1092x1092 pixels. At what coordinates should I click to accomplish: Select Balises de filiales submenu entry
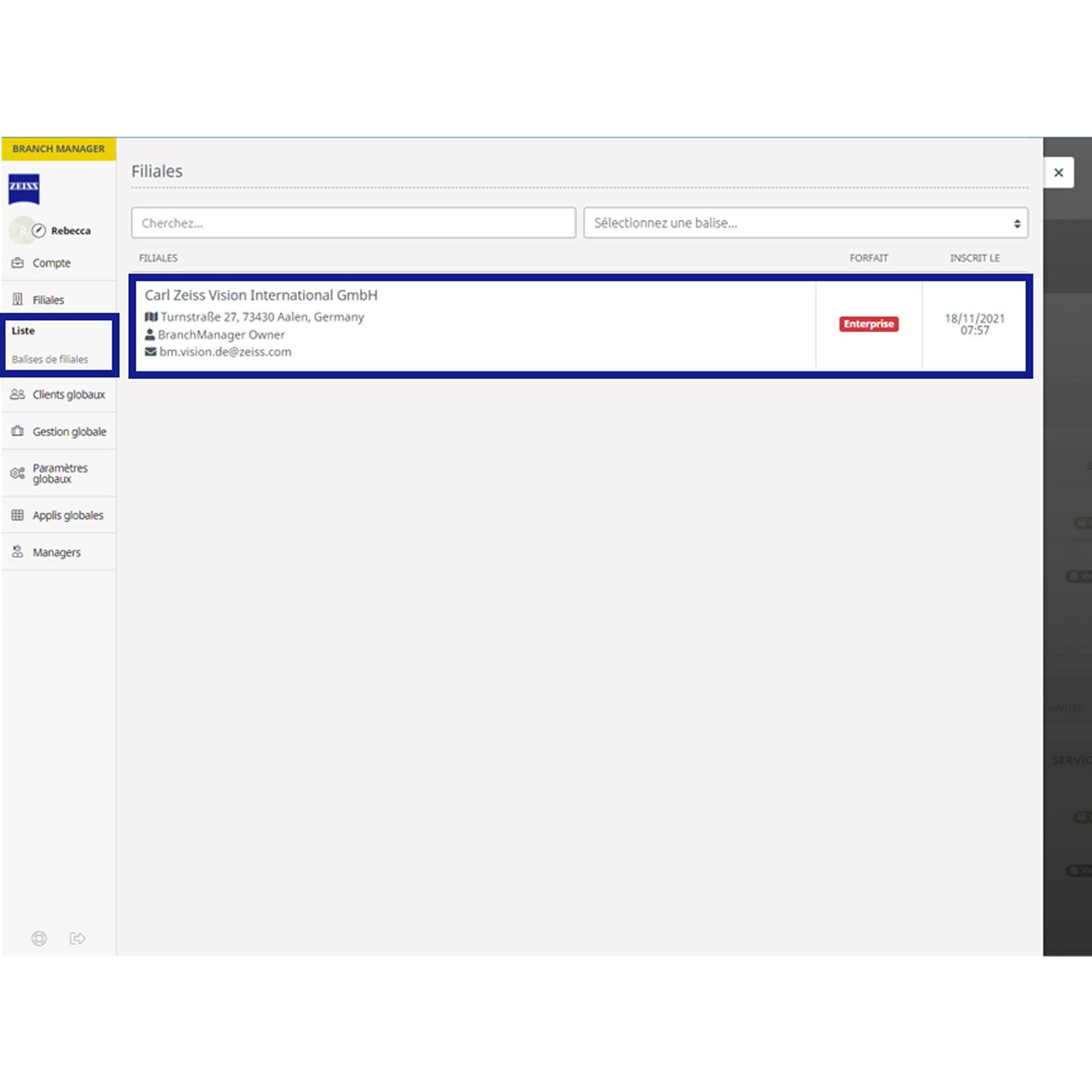tap(50, 359)
